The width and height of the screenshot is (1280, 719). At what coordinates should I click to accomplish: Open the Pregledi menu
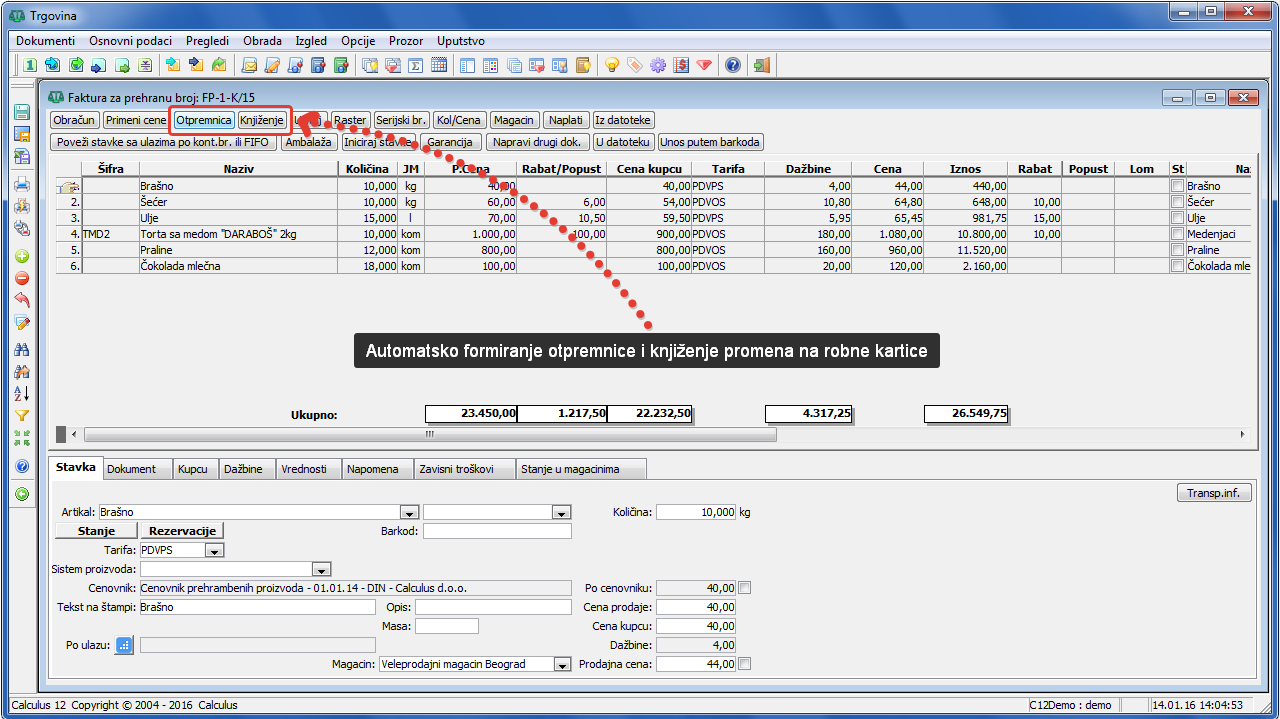[207, 41]
